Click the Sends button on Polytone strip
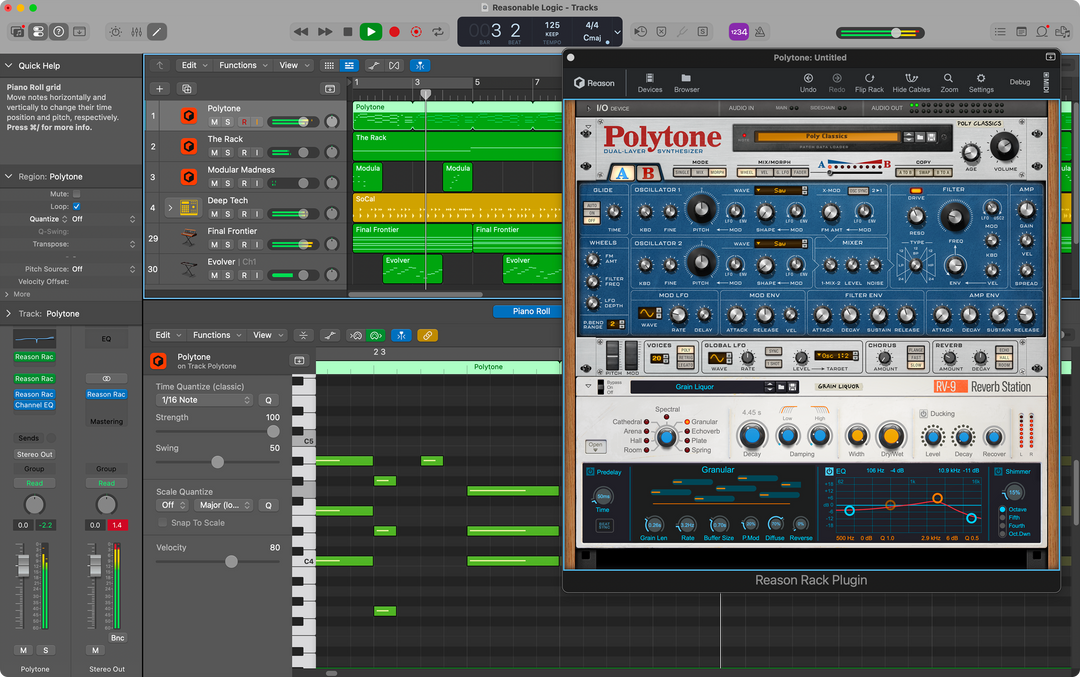This screenshot has height=677, width=1080. [28, 438]
